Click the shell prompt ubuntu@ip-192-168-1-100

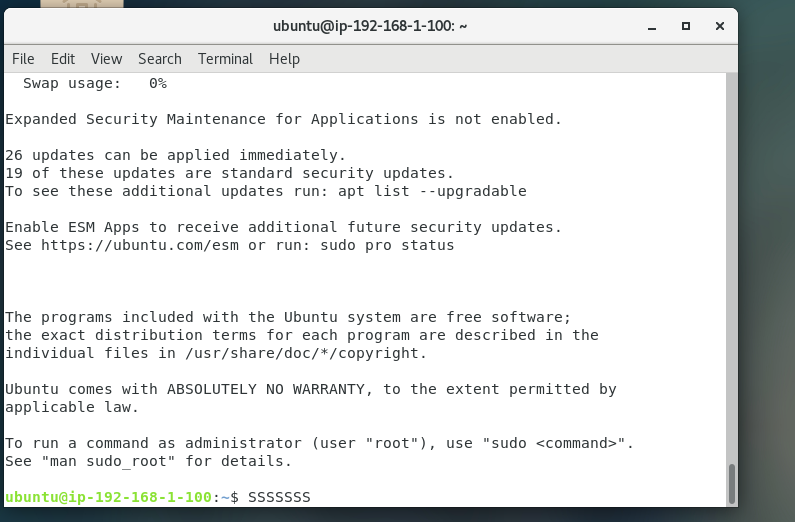click(109, 497)
